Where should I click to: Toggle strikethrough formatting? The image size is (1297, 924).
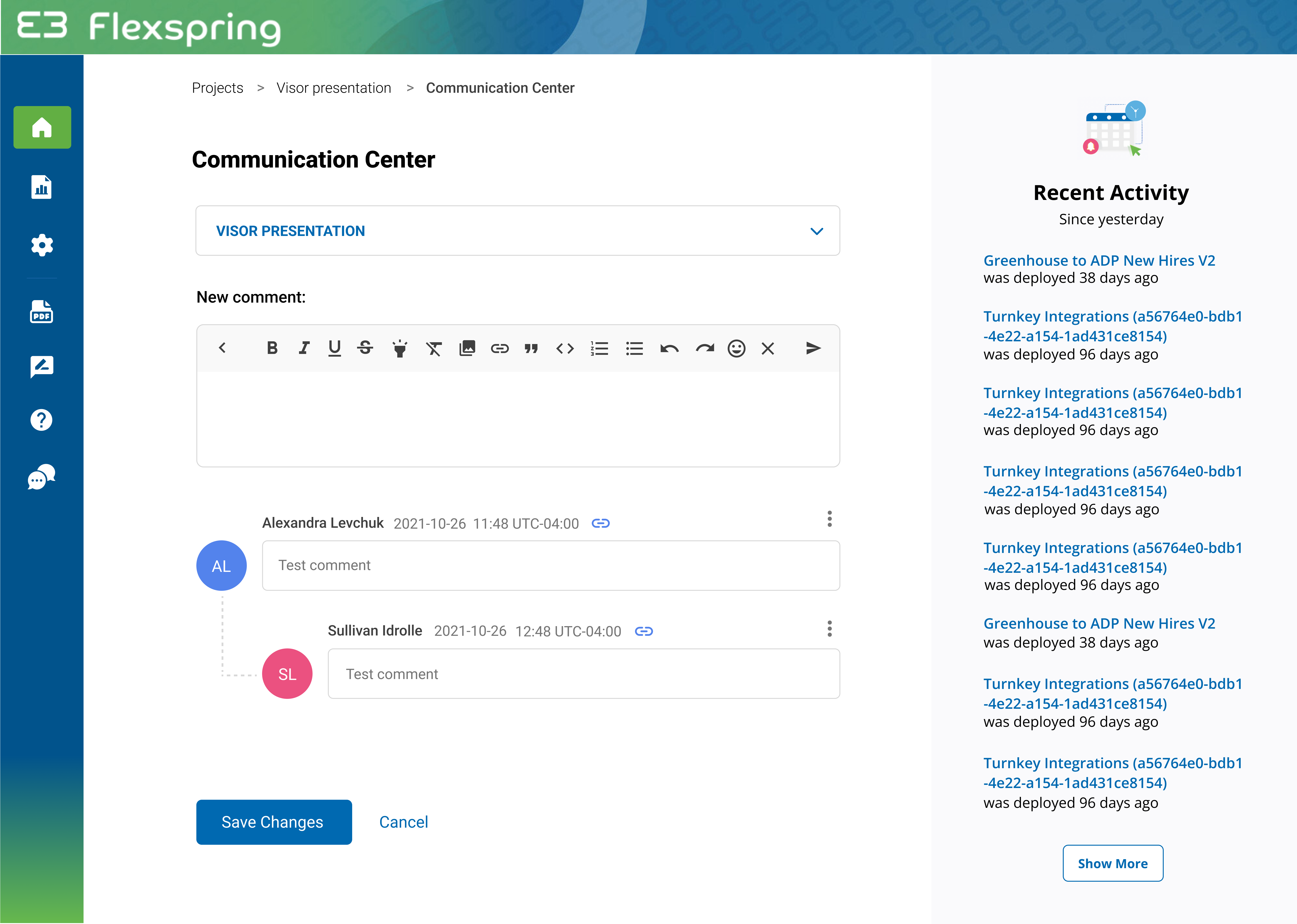coord(365,348)
